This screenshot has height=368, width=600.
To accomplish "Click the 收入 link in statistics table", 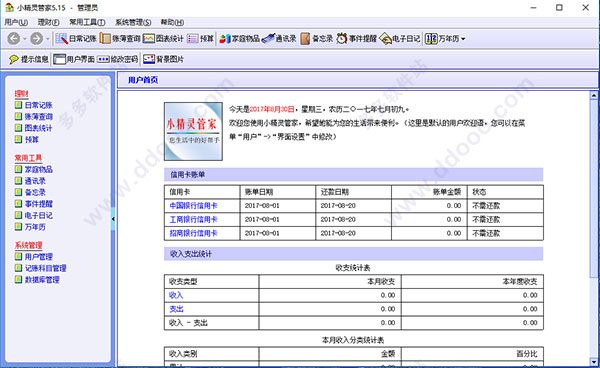I will (x=176, y=295).
